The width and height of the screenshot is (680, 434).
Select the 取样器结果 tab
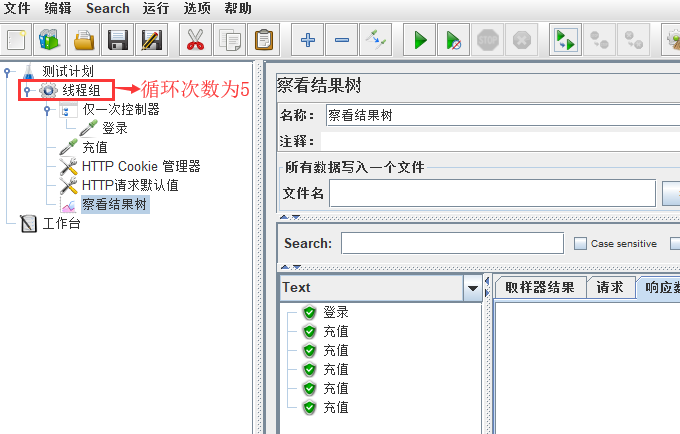click(539, 288)
